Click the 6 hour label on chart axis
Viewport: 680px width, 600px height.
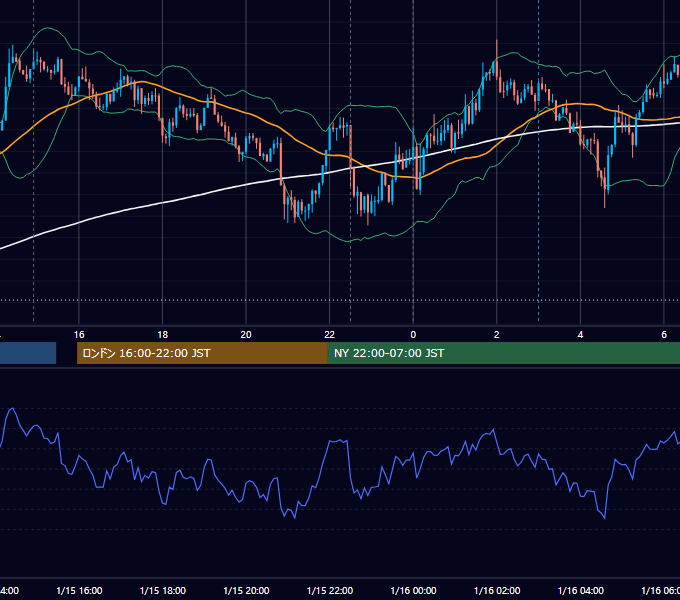coord(664,335)
